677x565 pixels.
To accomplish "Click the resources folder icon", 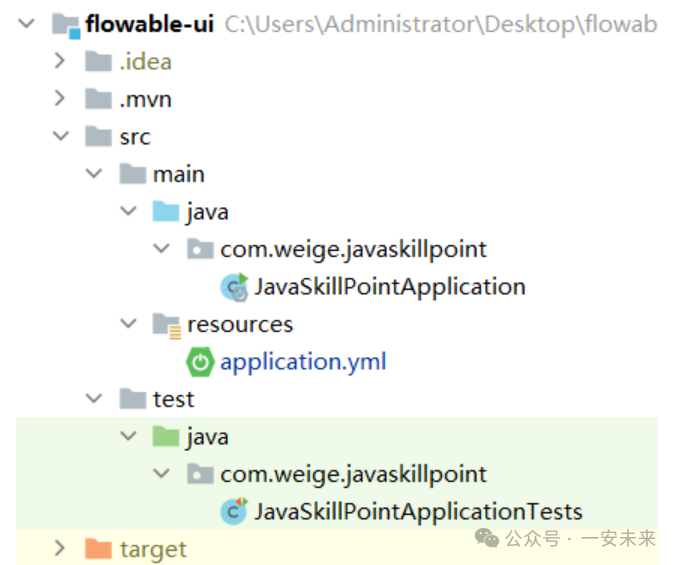I will [x=166, y=324].
